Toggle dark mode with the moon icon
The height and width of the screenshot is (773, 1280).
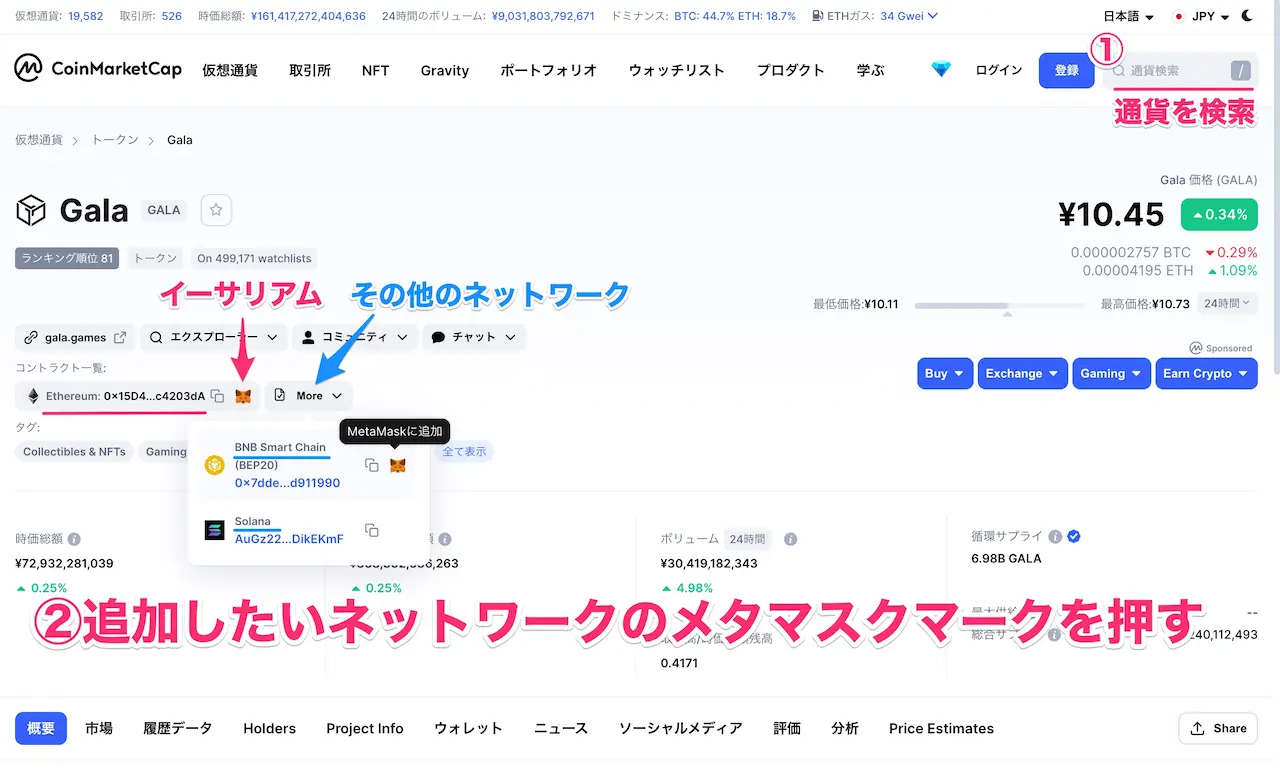[1247, 16]
